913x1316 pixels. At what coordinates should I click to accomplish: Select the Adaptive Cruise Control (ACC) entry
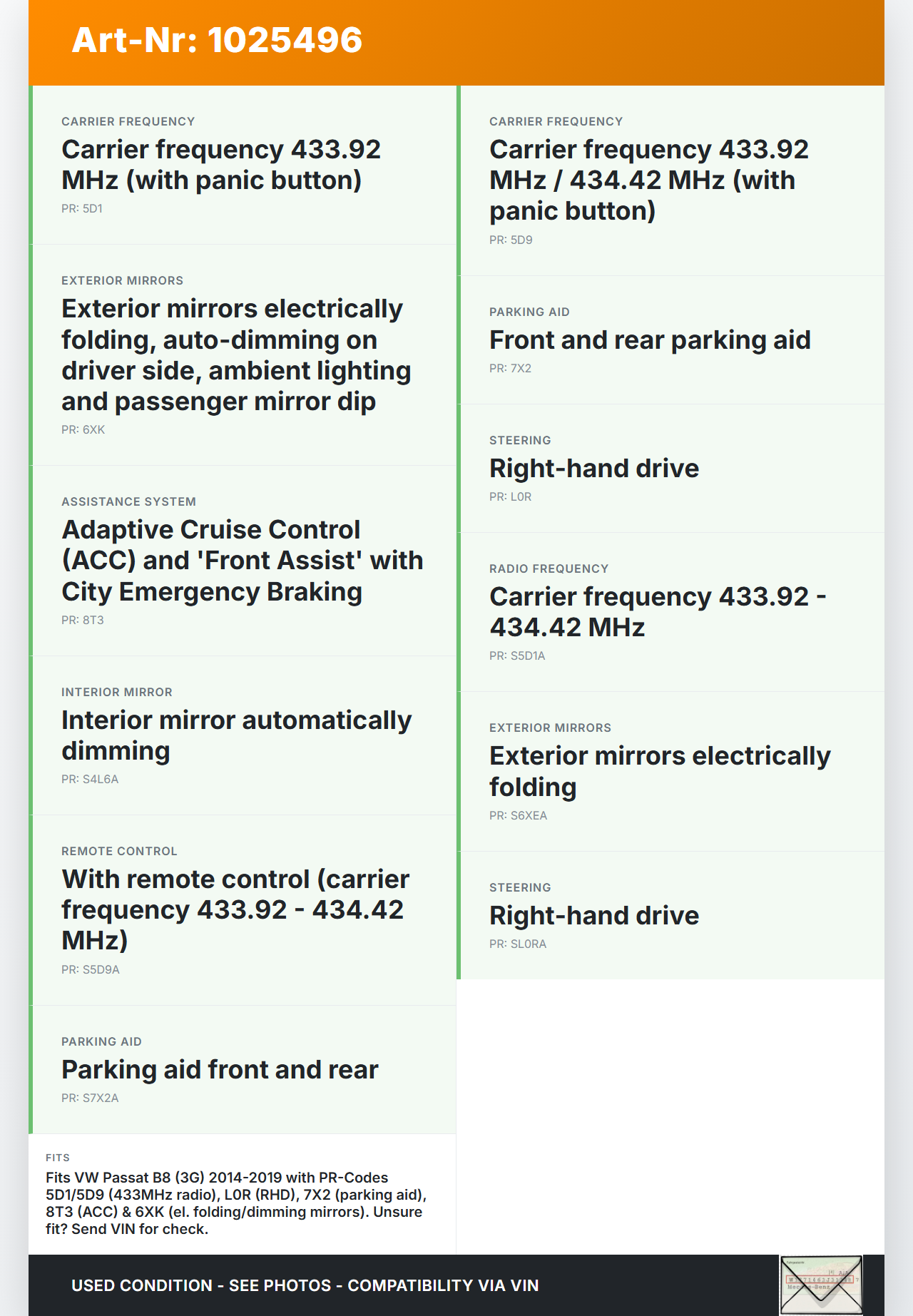(x=242, y=561)
